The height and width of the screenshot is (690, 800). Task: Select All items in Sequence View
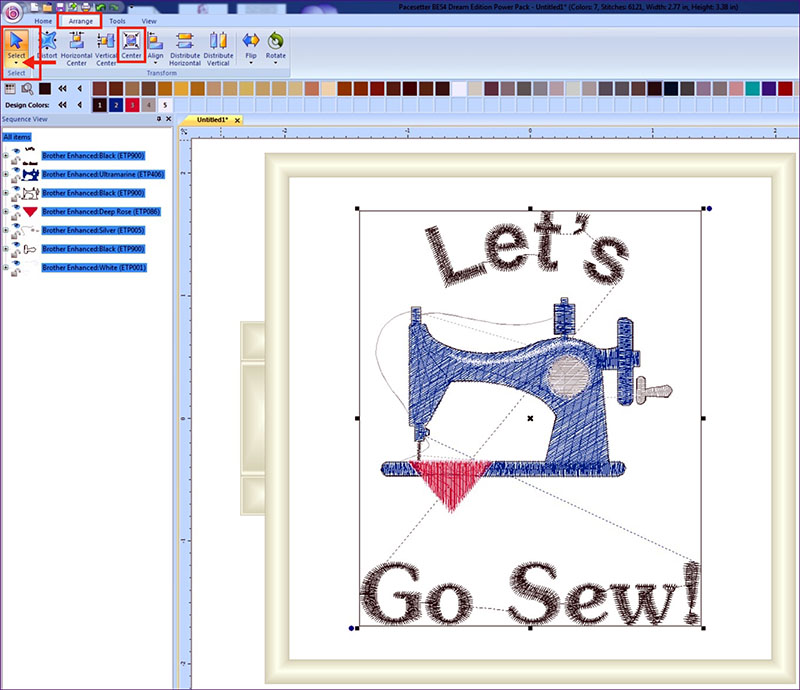pos(17,137)
